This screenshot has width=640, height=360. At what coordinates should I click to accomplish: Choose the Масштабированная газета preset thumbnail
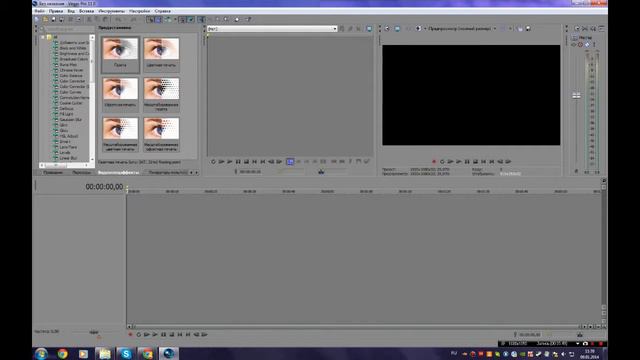coord(161,95)
